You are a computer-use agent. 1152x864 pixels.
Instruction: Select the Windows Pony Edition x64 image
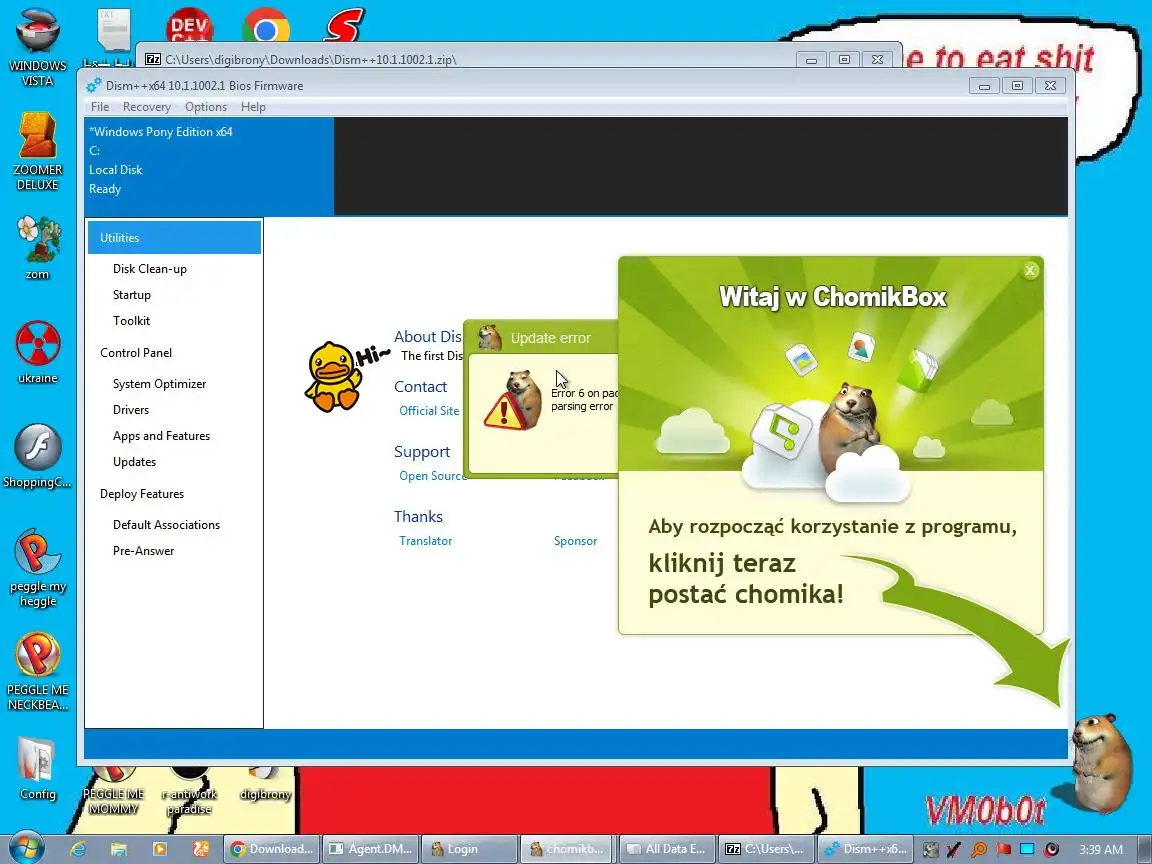pos(209,166)
